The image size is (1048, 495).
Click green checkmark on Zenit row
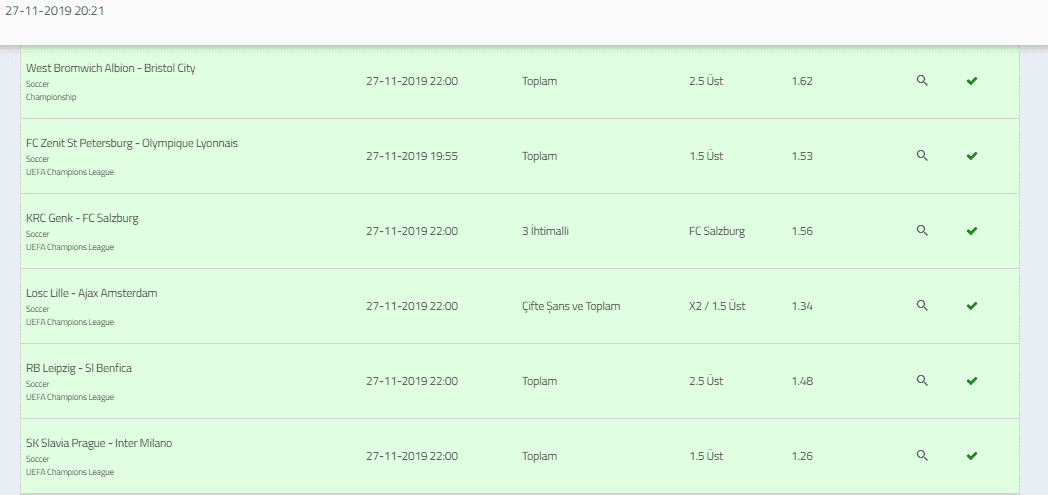tap(972, 156)
